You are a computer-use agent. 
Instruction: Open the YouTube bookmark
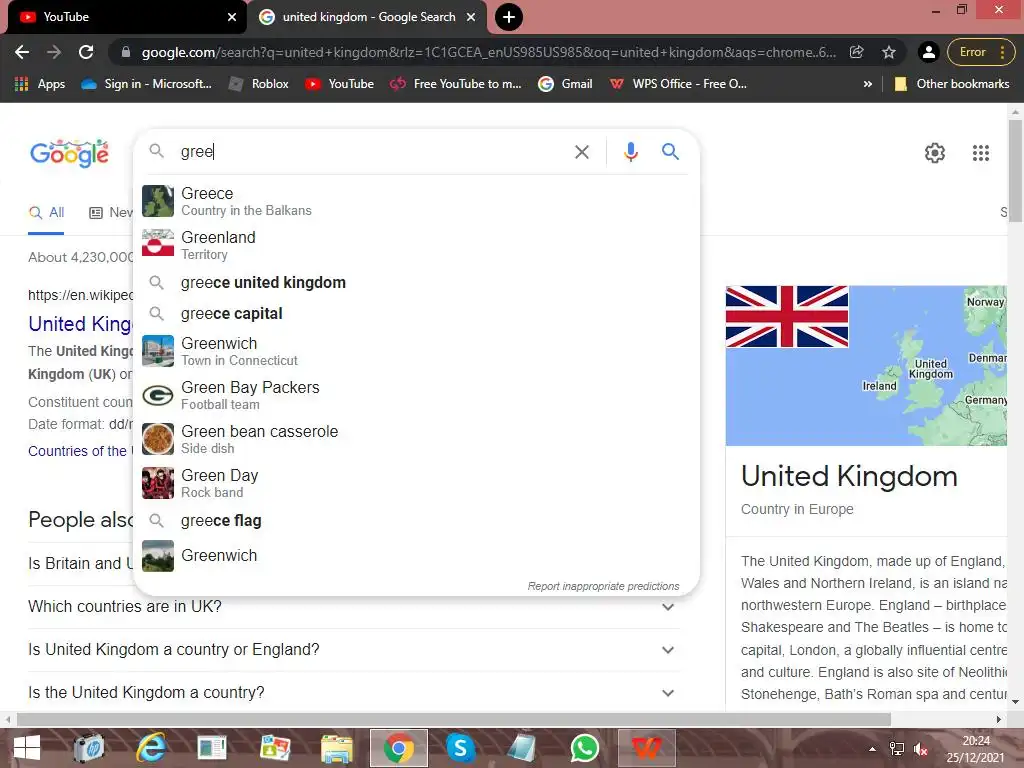[340, 84]
